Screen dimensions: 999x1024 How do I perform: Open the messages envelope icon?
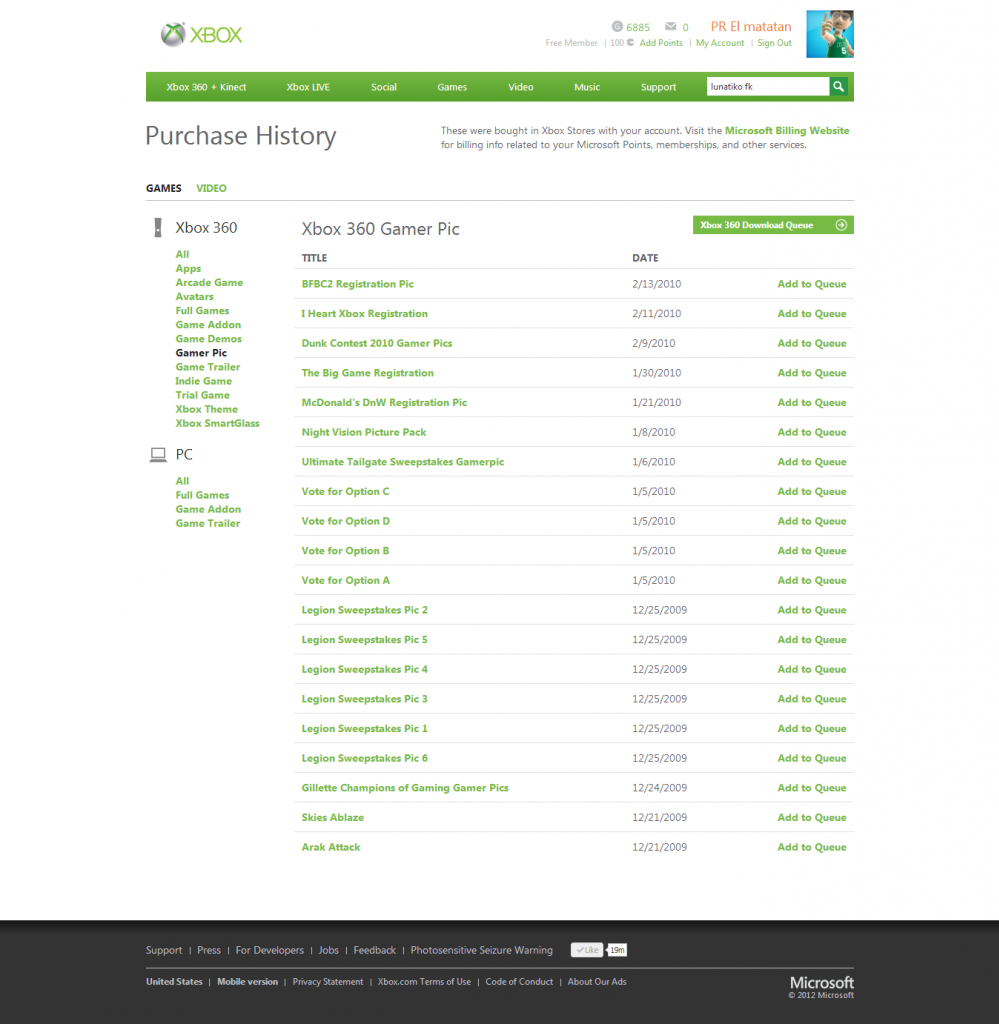click(670, 27)
